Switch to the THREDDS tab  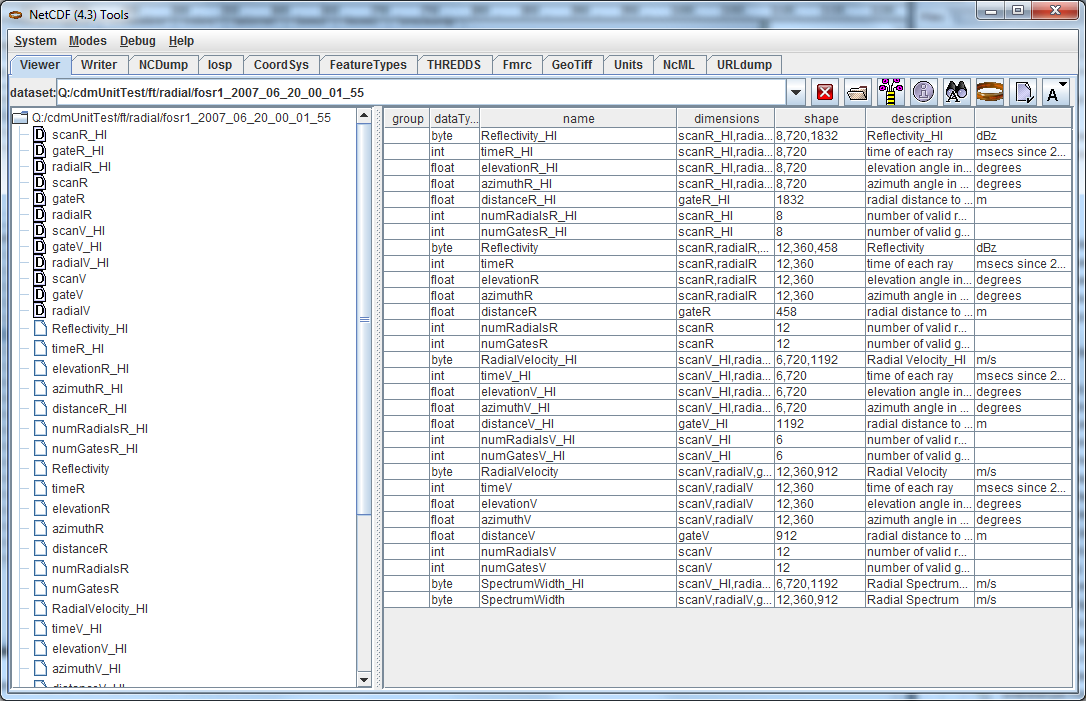pos(454,64)
